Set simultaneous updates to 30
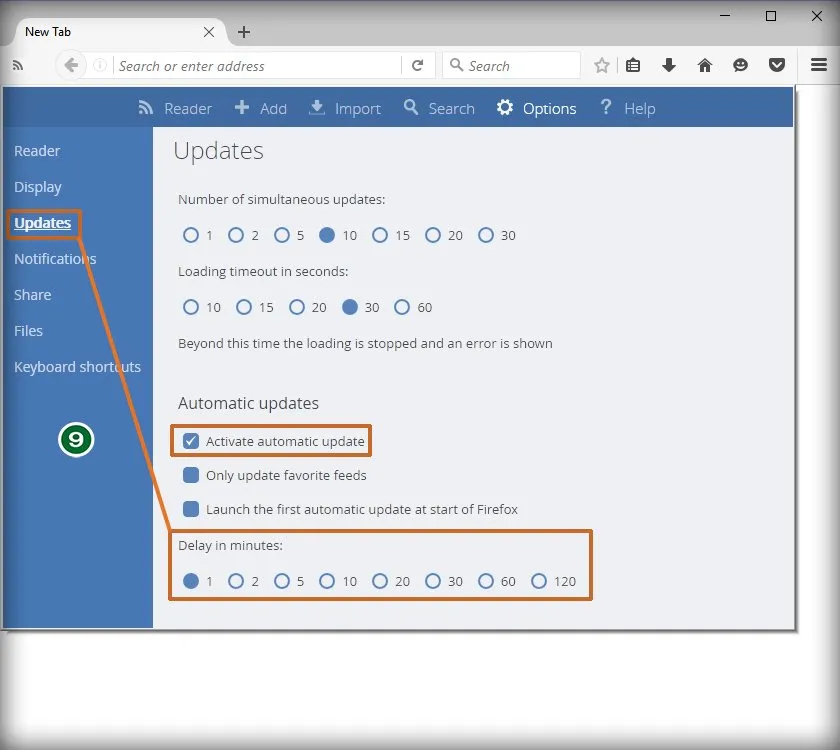840x750 pixels. point(486,235)
